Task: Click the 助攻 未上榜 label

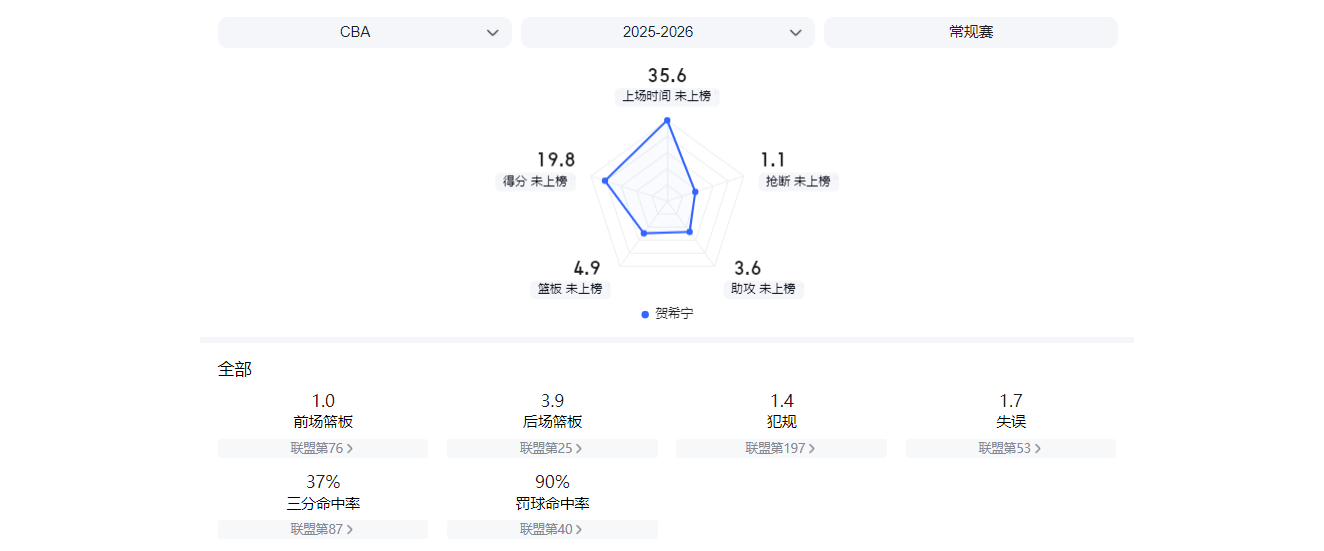Action: [x=763, y=289]
